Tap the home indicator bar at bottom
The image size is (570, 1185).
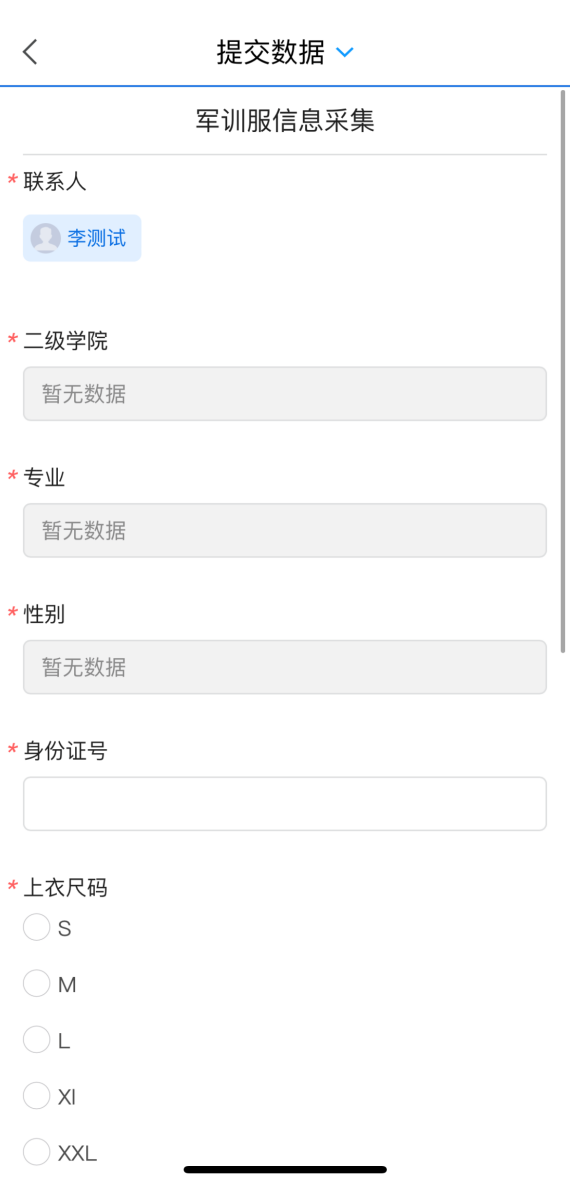coord(285,1169)
